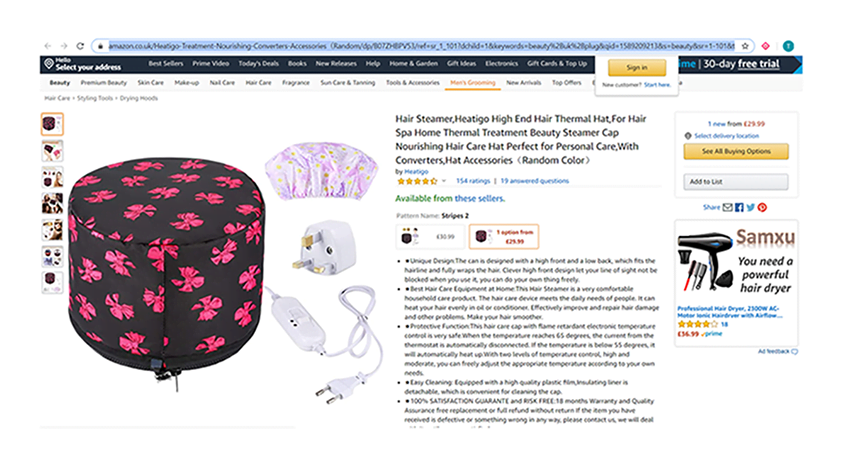The height and width of the screenshot is (473, 850).
Task: Expand the star rating breakdown arrow
Action: point(443,181)
